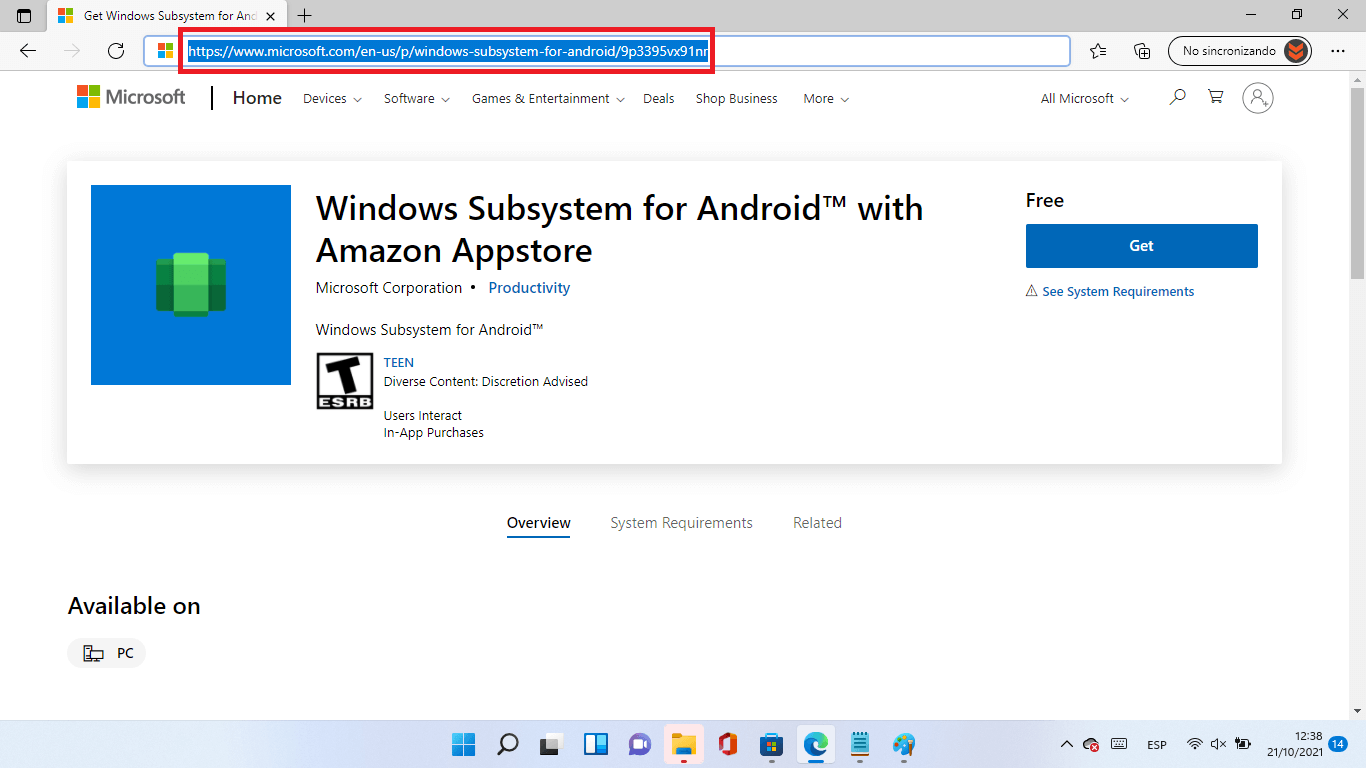This screenshot has height=768, width=1366.
Task: Open the vertical tabs panel icon
Action: tap(24, 16)
